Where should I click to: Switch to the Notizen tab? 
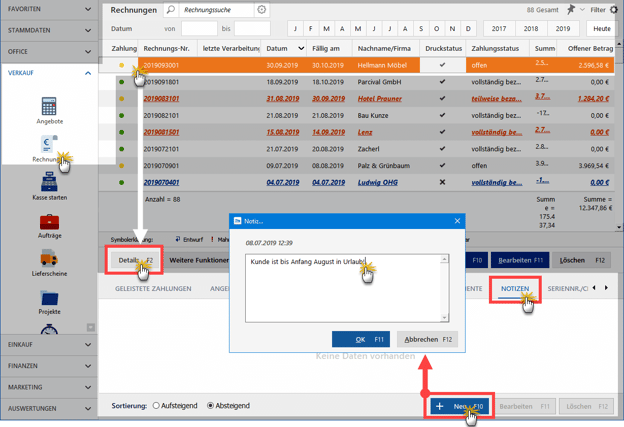[515, 289]
